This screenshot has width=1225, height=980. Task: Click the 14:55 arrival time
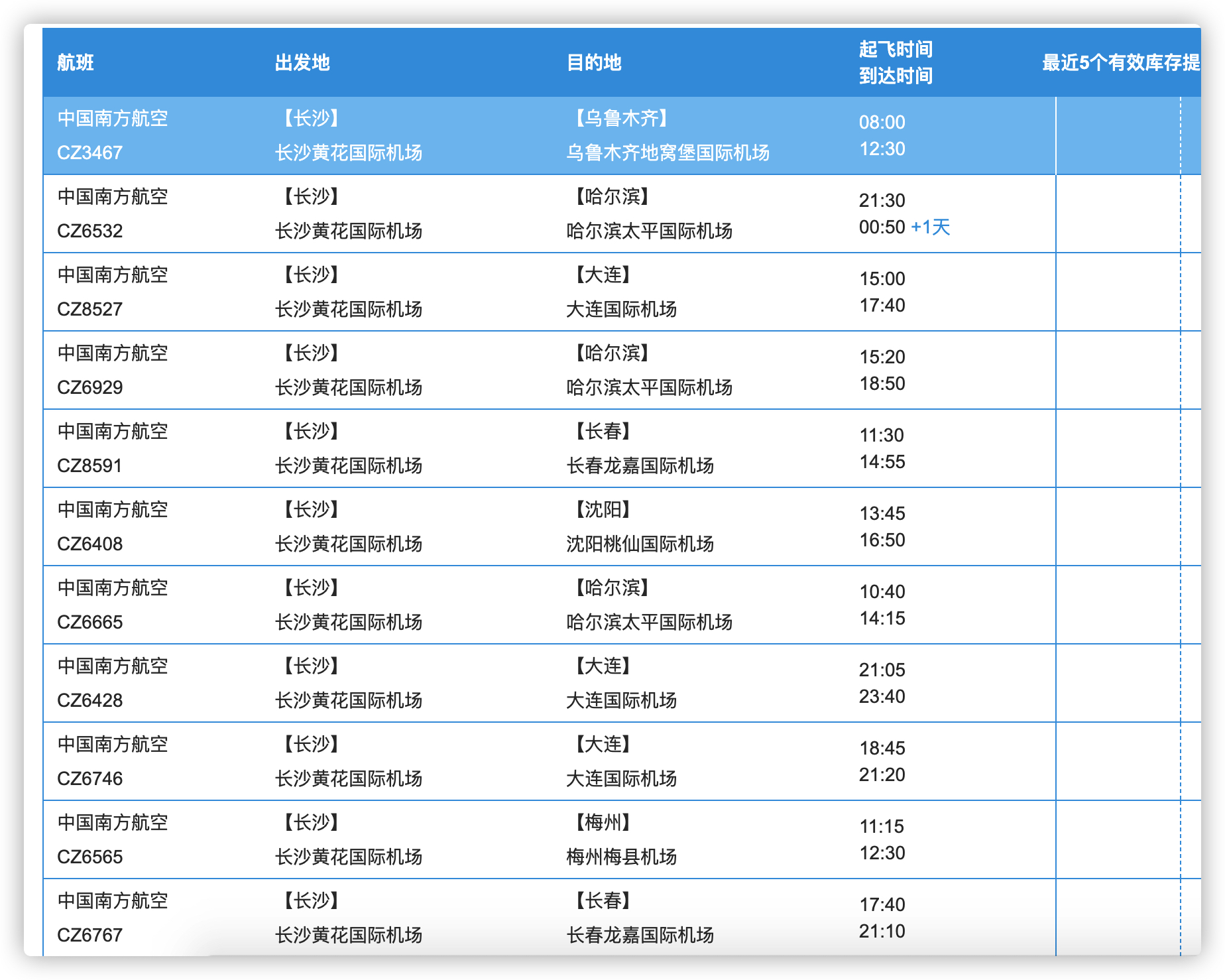click(x=882, y=461)
